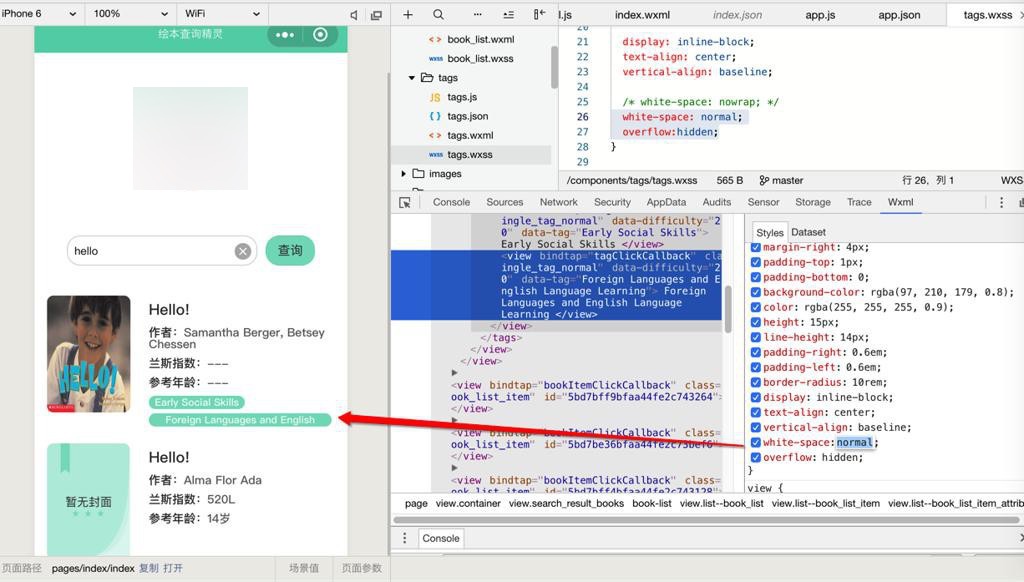The width and height of the screenshot is (1024, 582).
Task: Switch to the Dataset pane tab
Action: click(808, 232)
